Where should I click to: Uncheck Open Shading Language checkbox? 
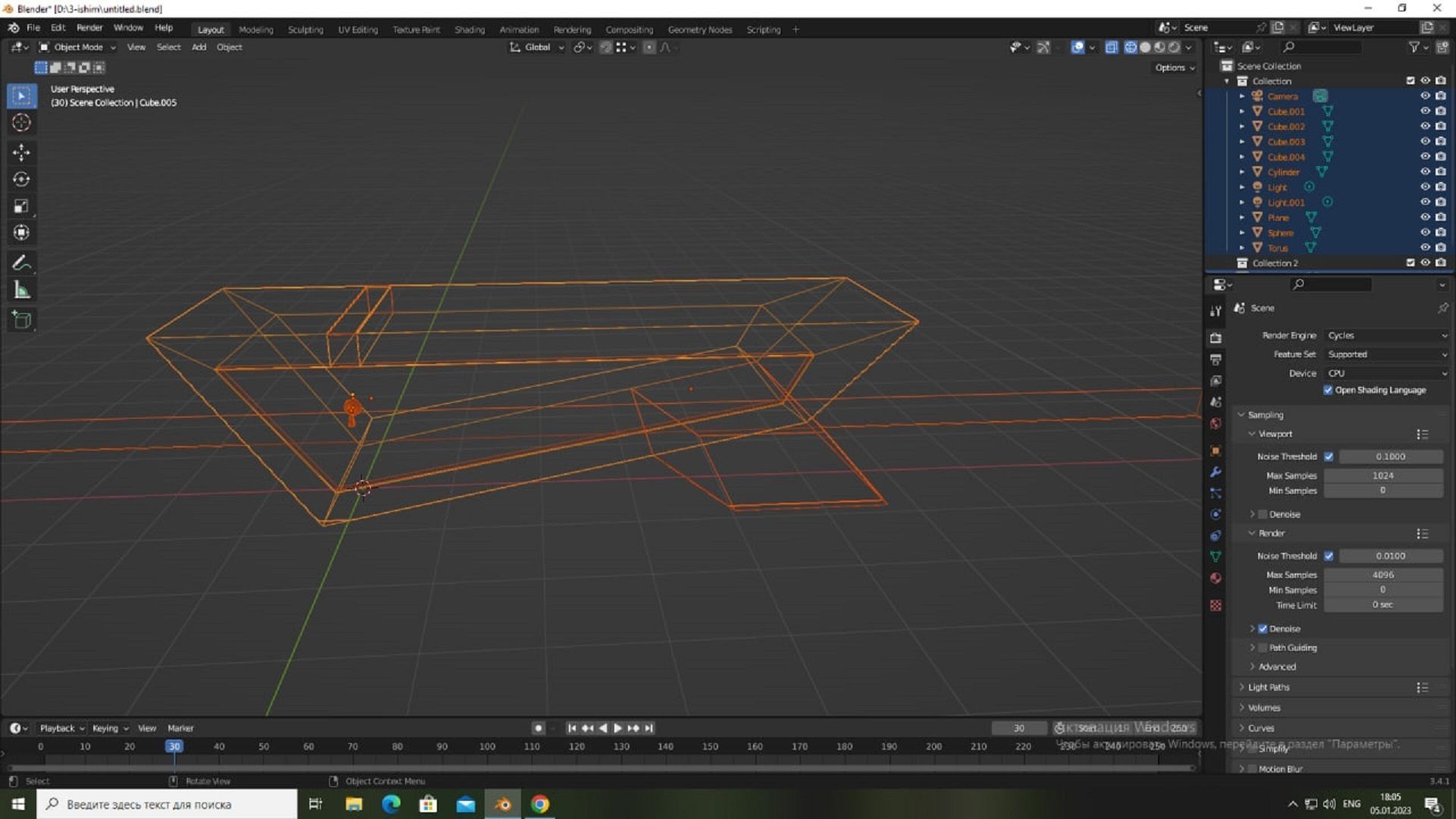(1328, 390)
